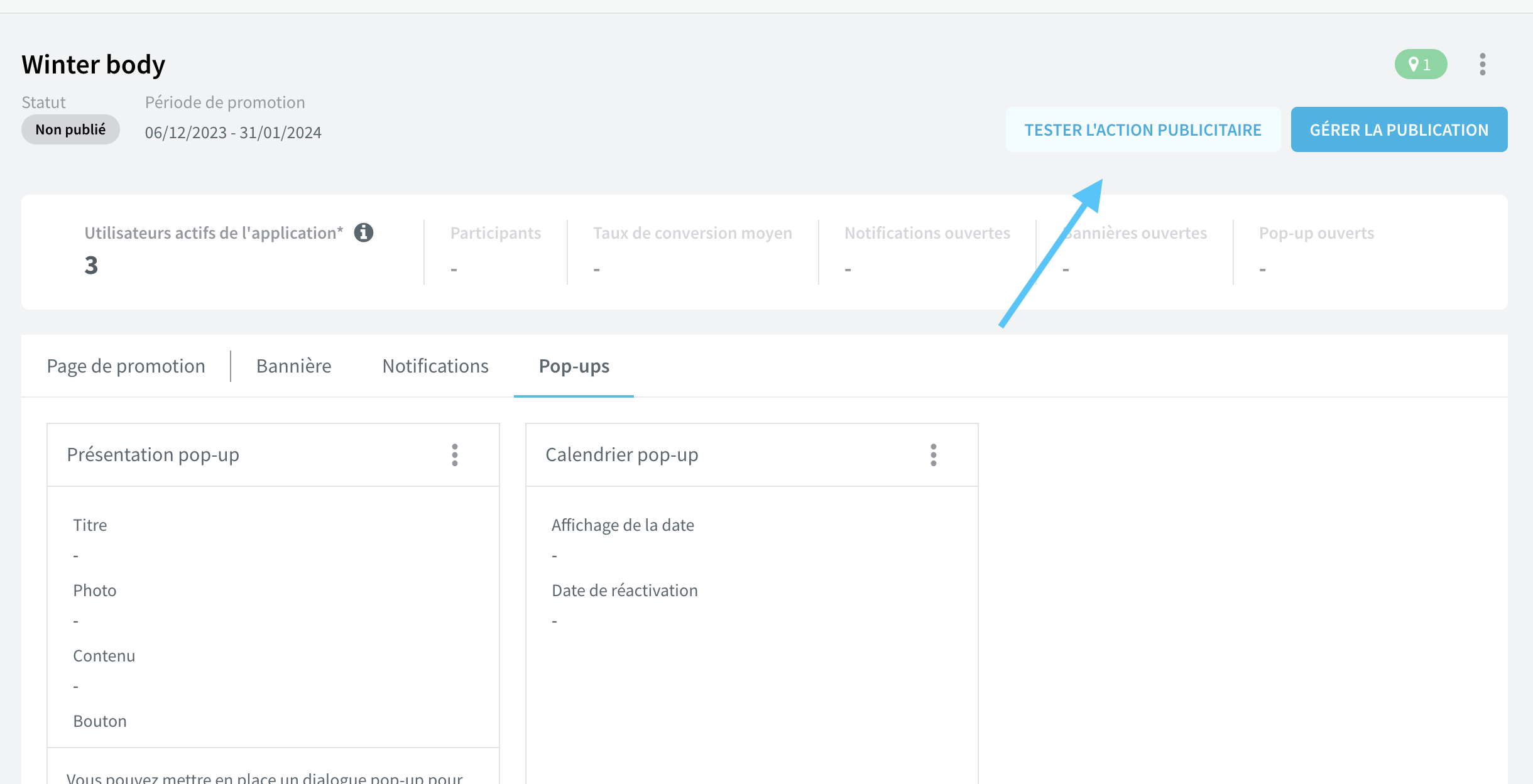The width and height of the screenshot is (1533, 784).
Task: Switch to the Bannière tab
Action: [294, 366]
